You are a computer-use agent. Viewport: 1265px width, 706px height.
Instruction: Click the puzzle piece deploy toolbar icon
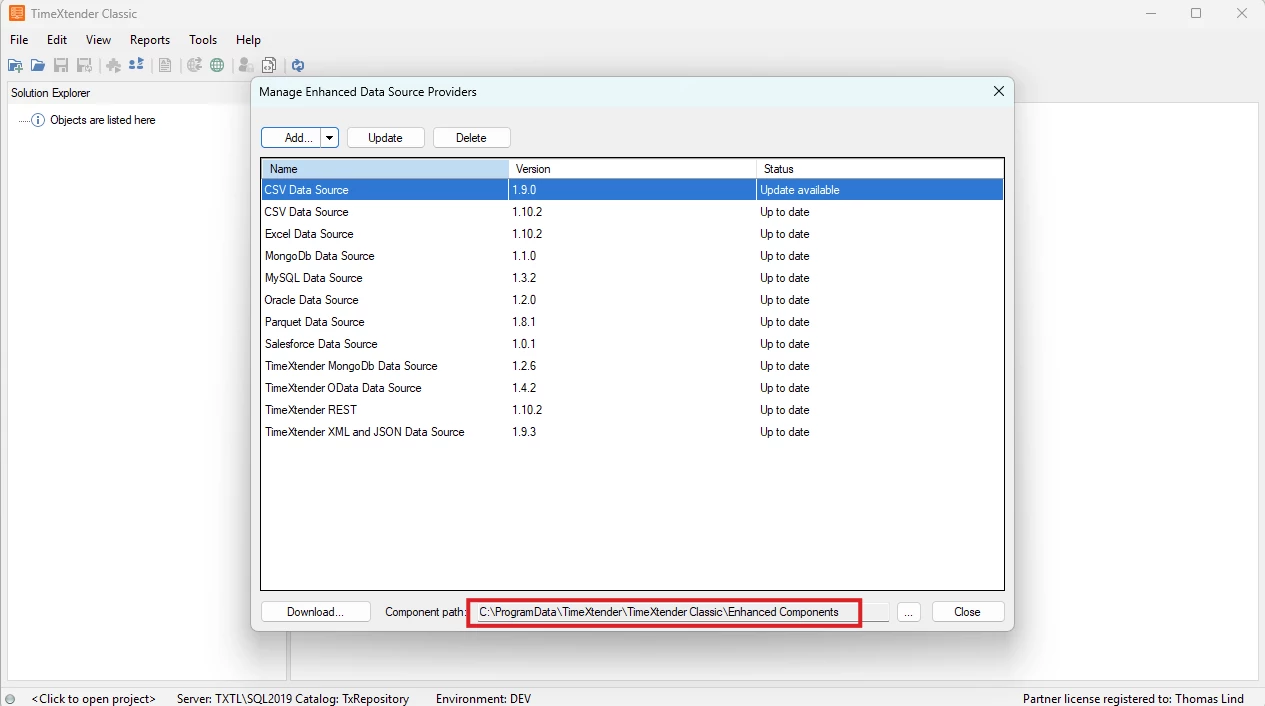113,66
